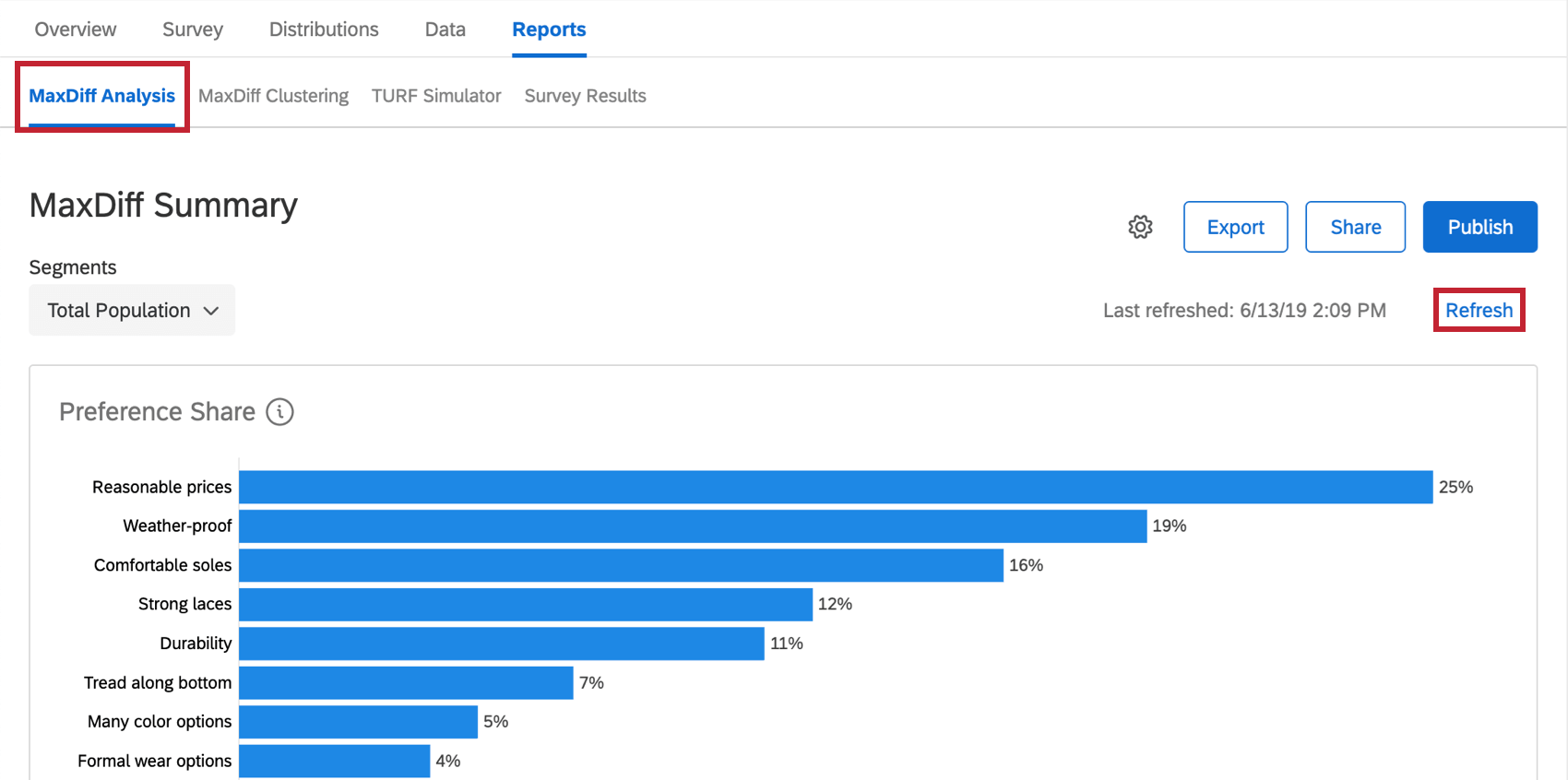Publish the MaxDiff report
The image size is (1568, 780).
(1479, 227)
